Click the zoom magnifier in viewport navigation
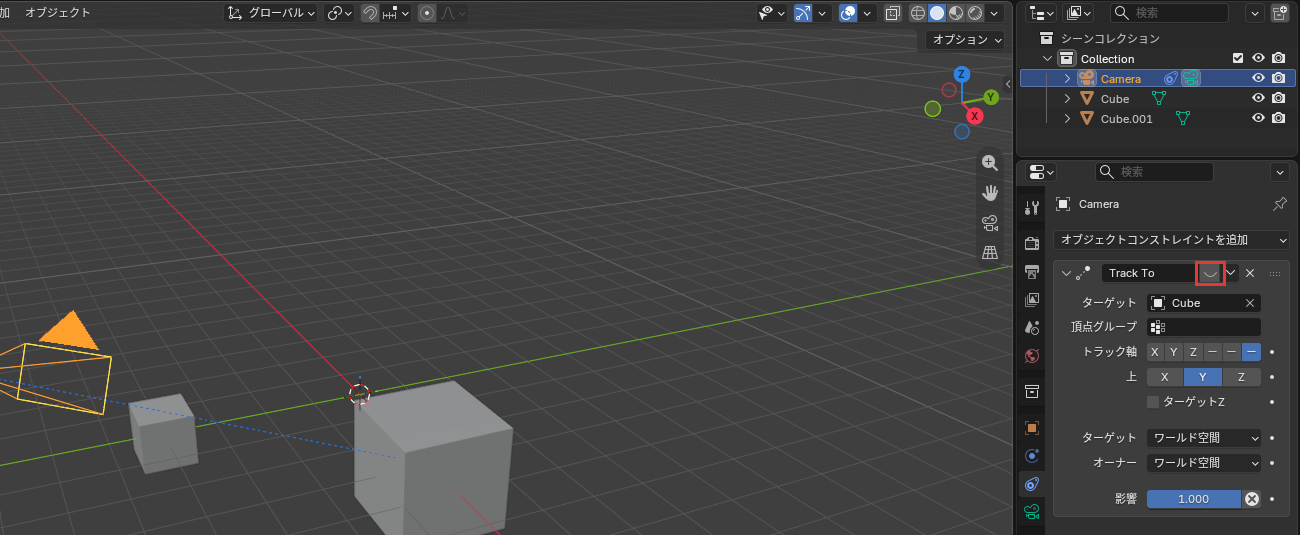The height and width of the screenshot is (535, 1300). 990,163
